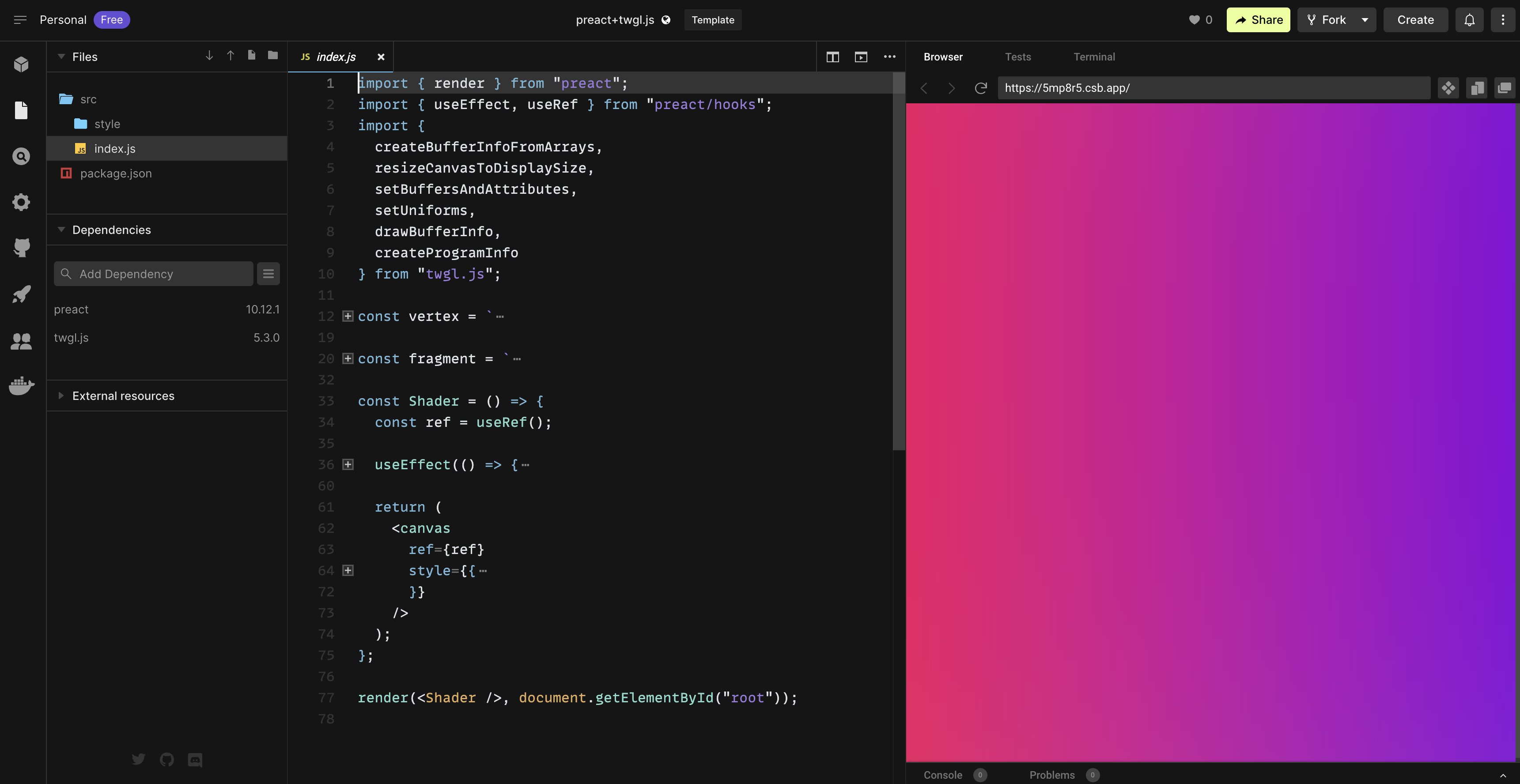Collapse the Dependencies section
The image size is (1520, 784).
click(61, 230)
